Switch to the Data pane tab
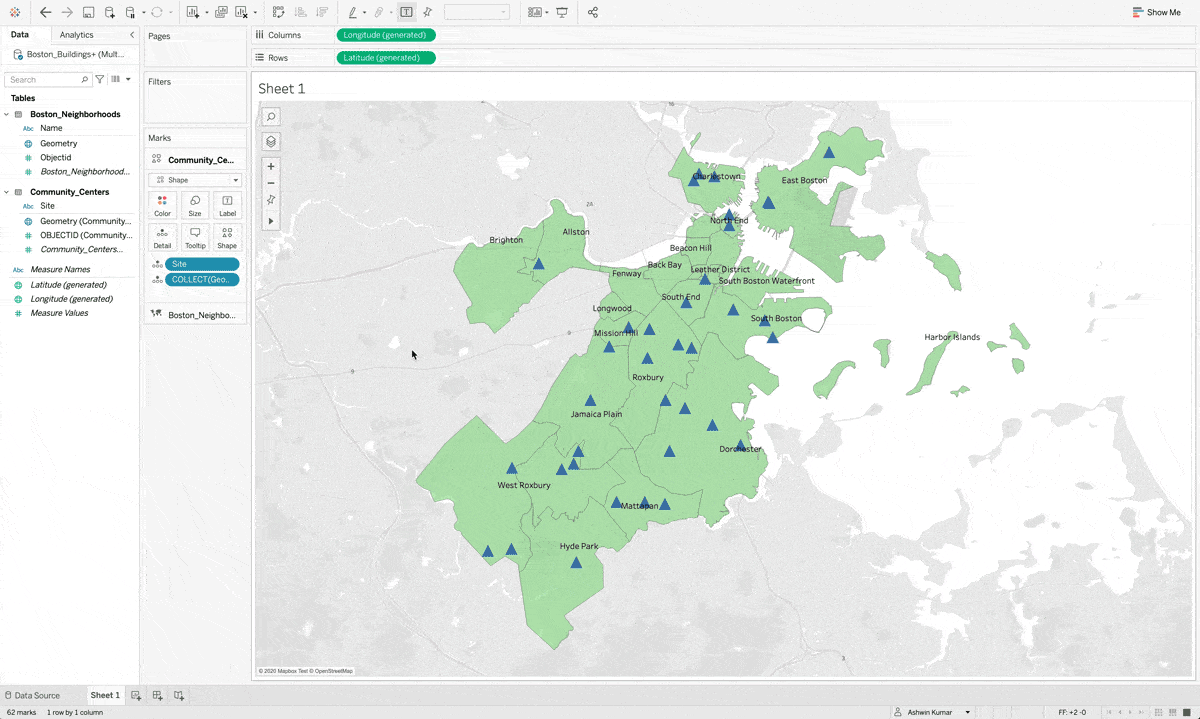The image size is (1200, 719). click(x=20, y=35)
